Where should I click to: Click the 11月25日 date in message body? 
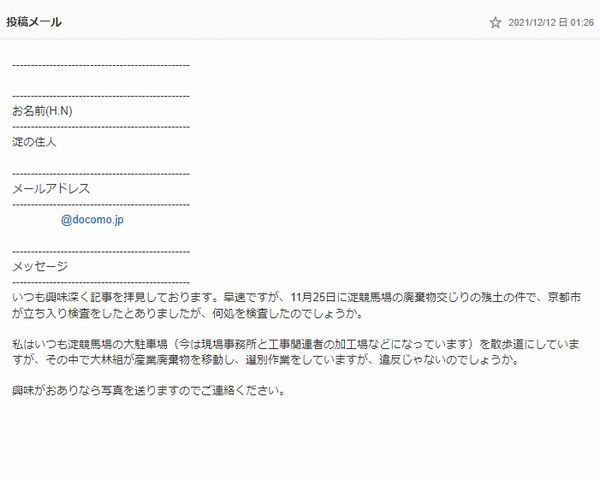click(x=313, y=297)
